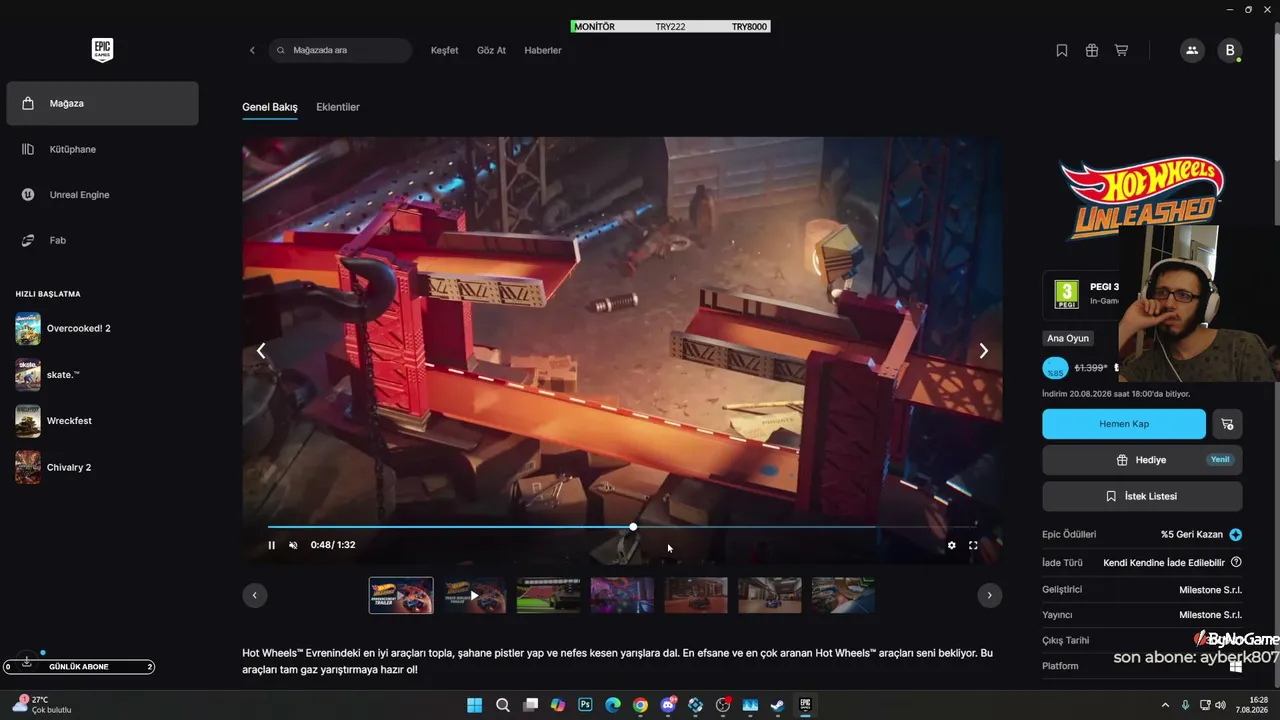Click the Ana Oyun tag
Viewport: 1280px width, 720px height.
[1068, 339]
